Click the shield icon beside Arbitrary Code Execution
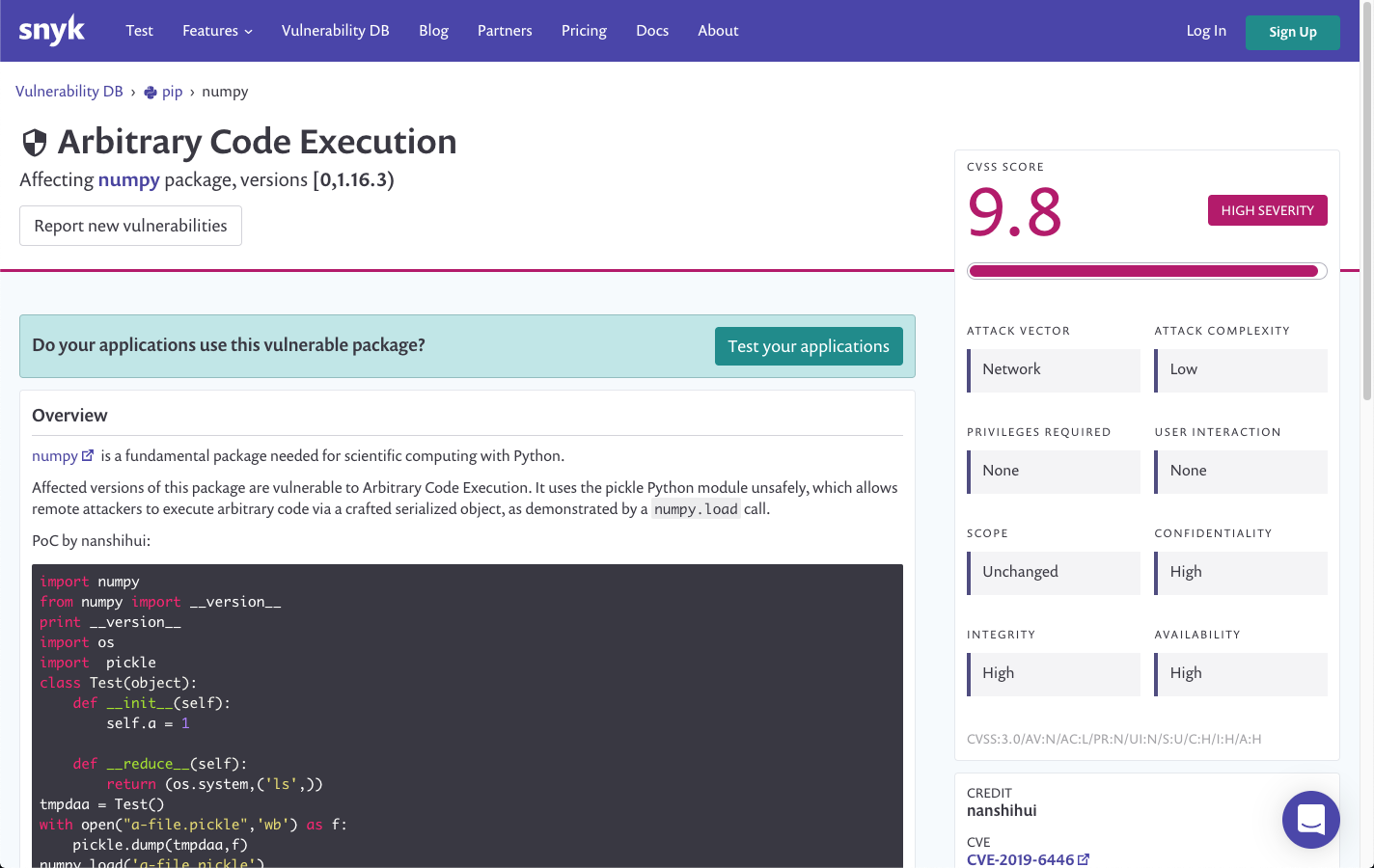Screen dimensions: 1374x868 [35, 143]
